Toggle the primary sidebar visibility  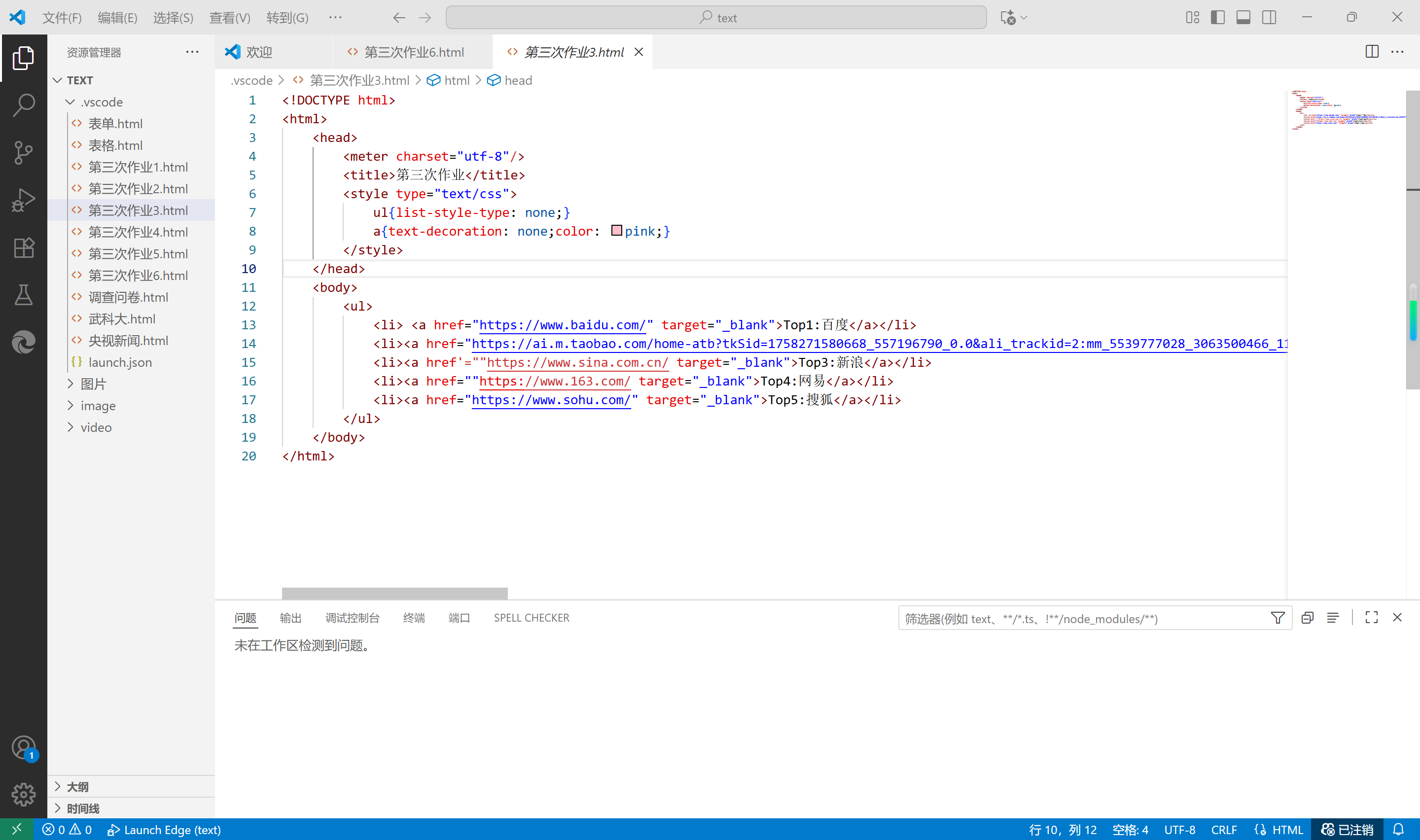pos(1218,18)
